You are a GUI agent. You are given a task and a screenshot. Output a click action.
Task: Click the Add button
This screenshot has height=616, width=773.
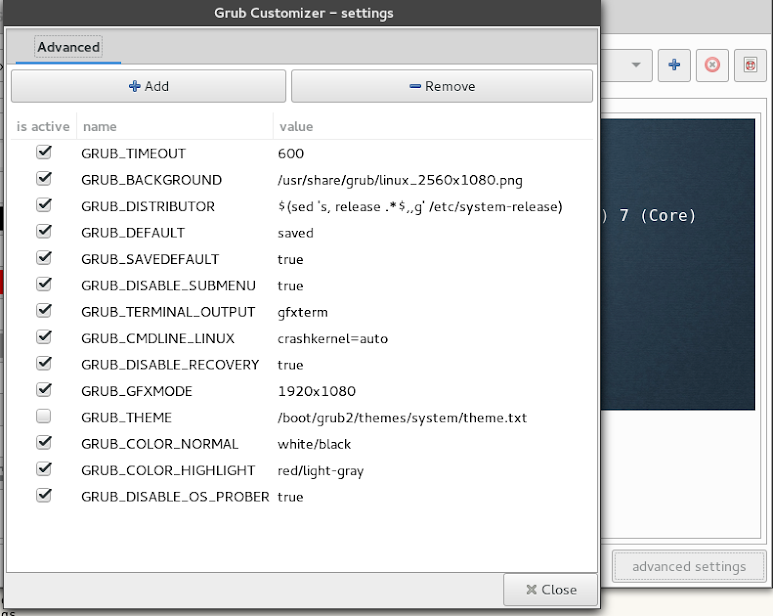pyautogui.click(x=148, y=86)
